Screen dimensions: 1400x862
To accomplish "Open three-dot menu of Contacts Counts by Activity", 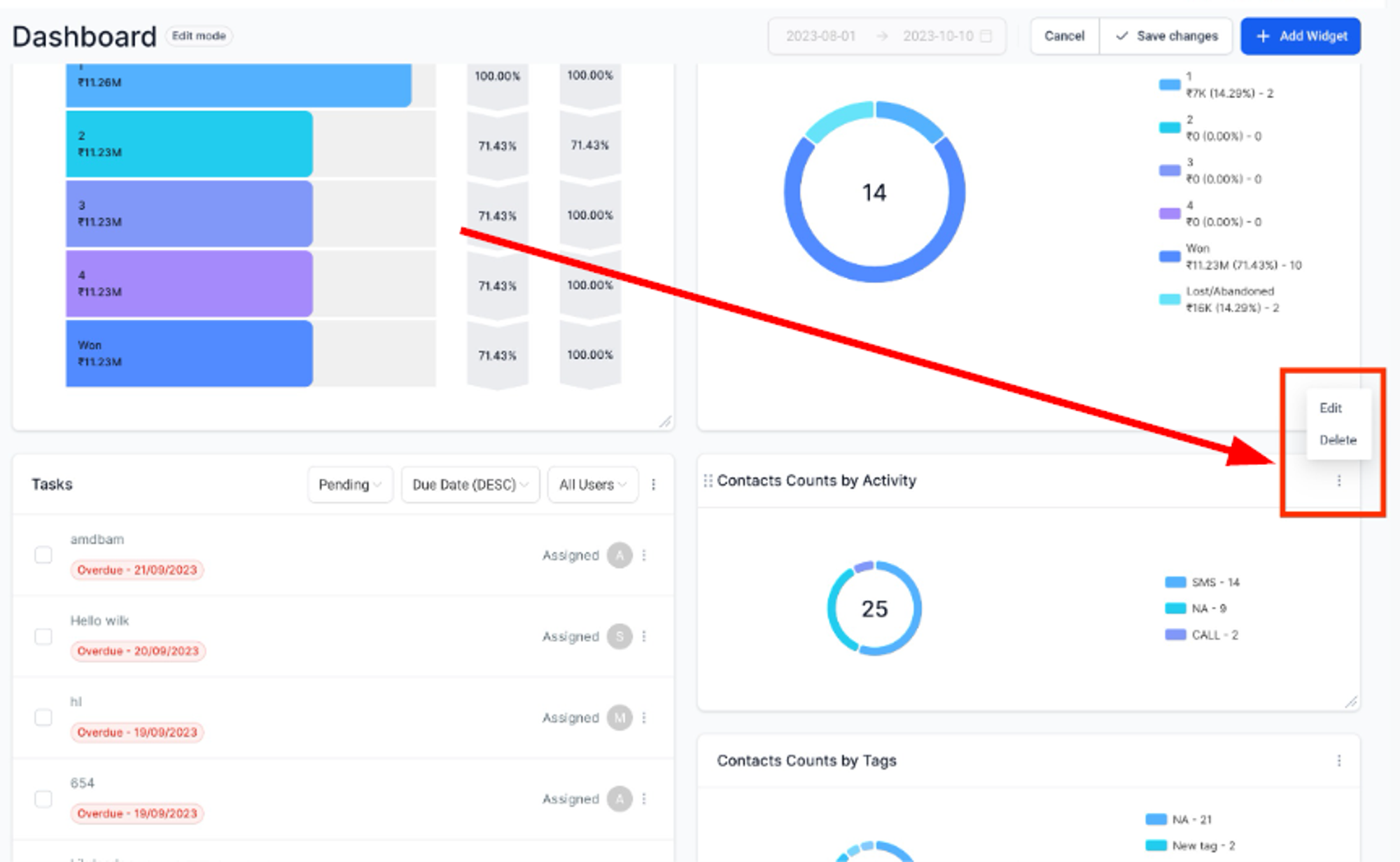I will coord(1338,480).
